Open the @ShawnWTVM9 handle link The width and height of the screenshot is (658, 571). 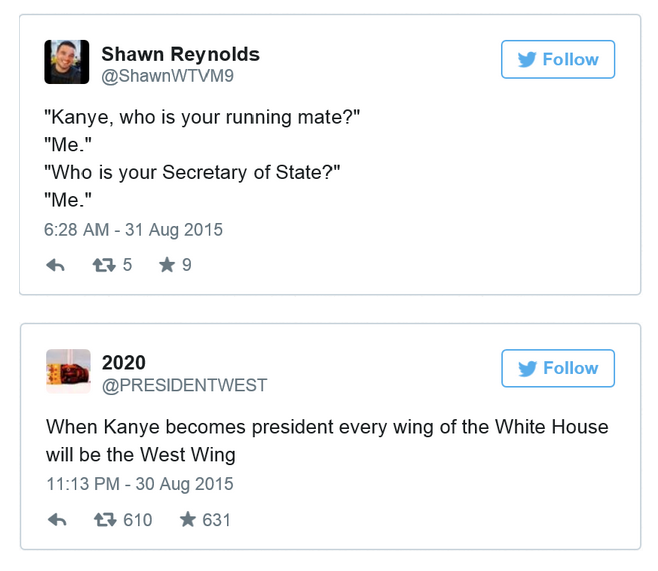(167, 75)
